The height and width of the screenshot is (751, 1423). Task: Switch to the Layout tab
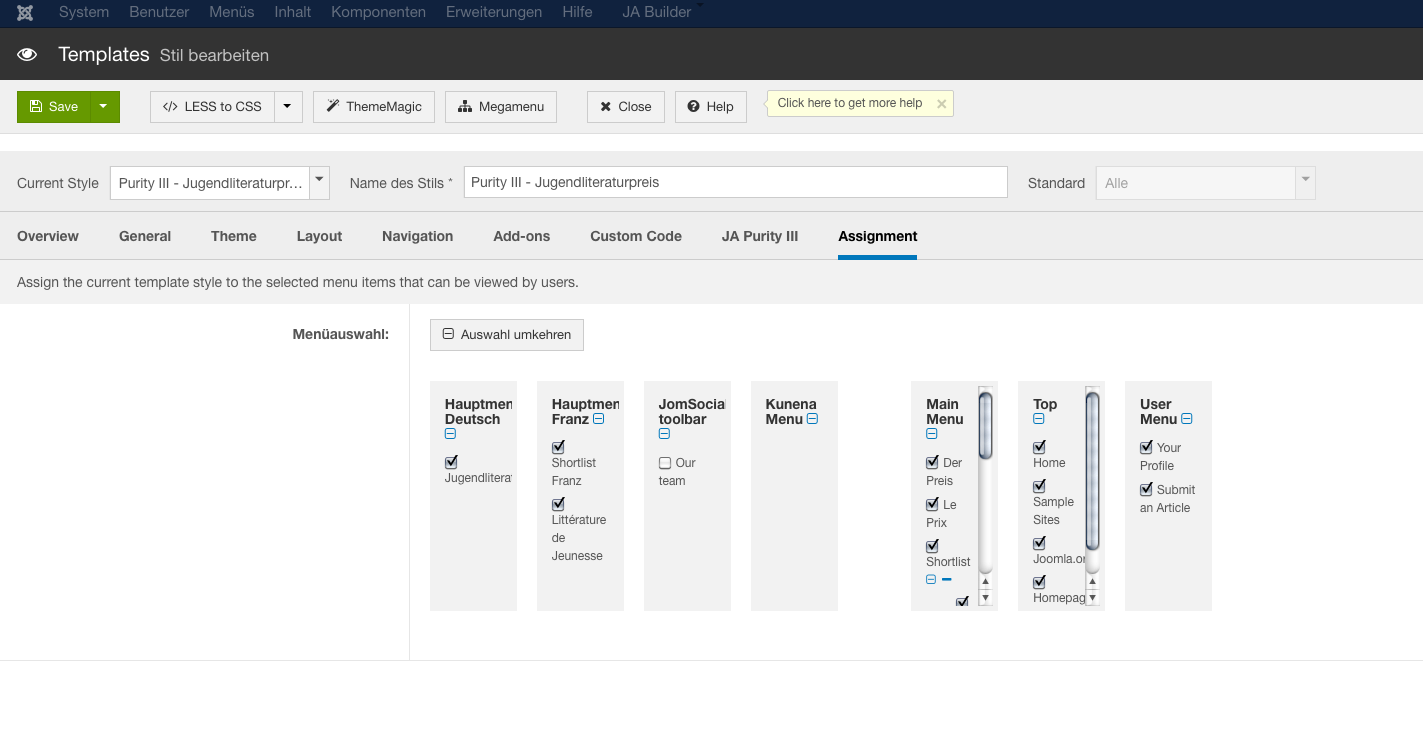[319, 236]
